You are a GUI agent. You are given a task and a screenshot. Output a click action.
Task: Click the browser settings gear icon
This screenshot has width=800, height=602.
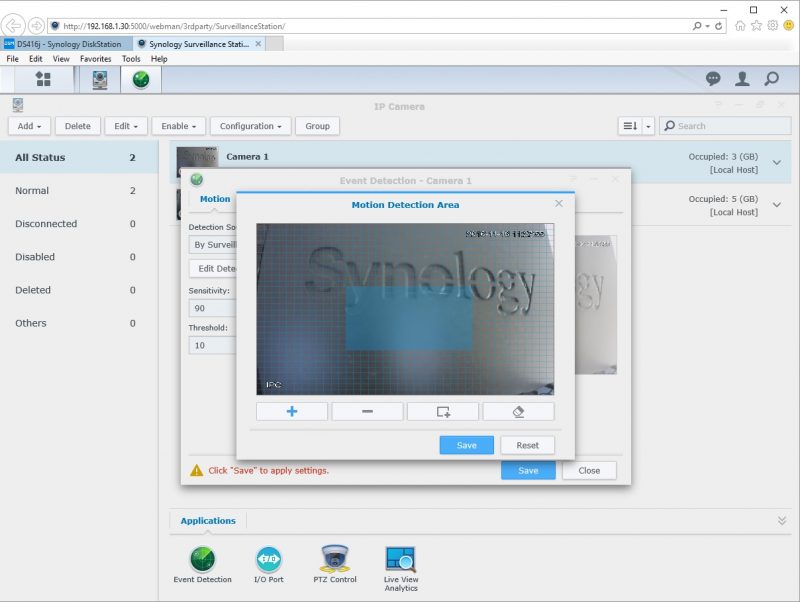coord(773,26)
